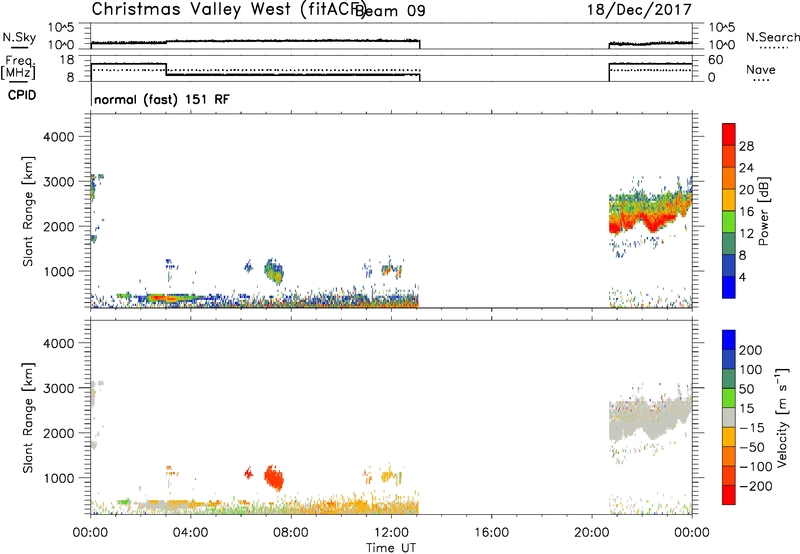Screen dimensions: 800x554
Task: Click the red velocity blob near 07:30 UT
Action: coord(274,478)
